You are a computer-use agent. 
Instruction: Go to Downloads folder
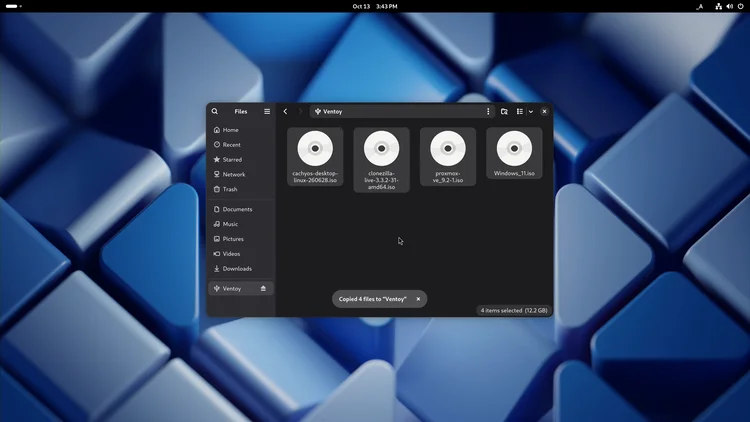pyautogui.click(x=241, y=268)
